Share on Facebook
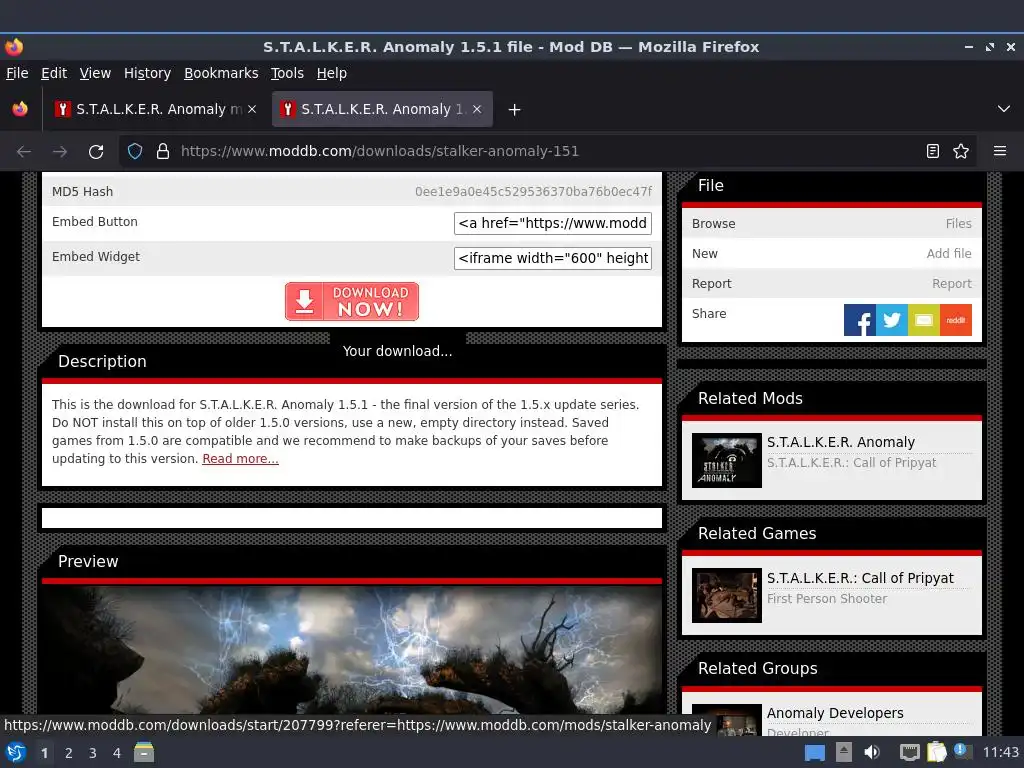The width and height of the screenshot is (1024, 768). point(859,320)
